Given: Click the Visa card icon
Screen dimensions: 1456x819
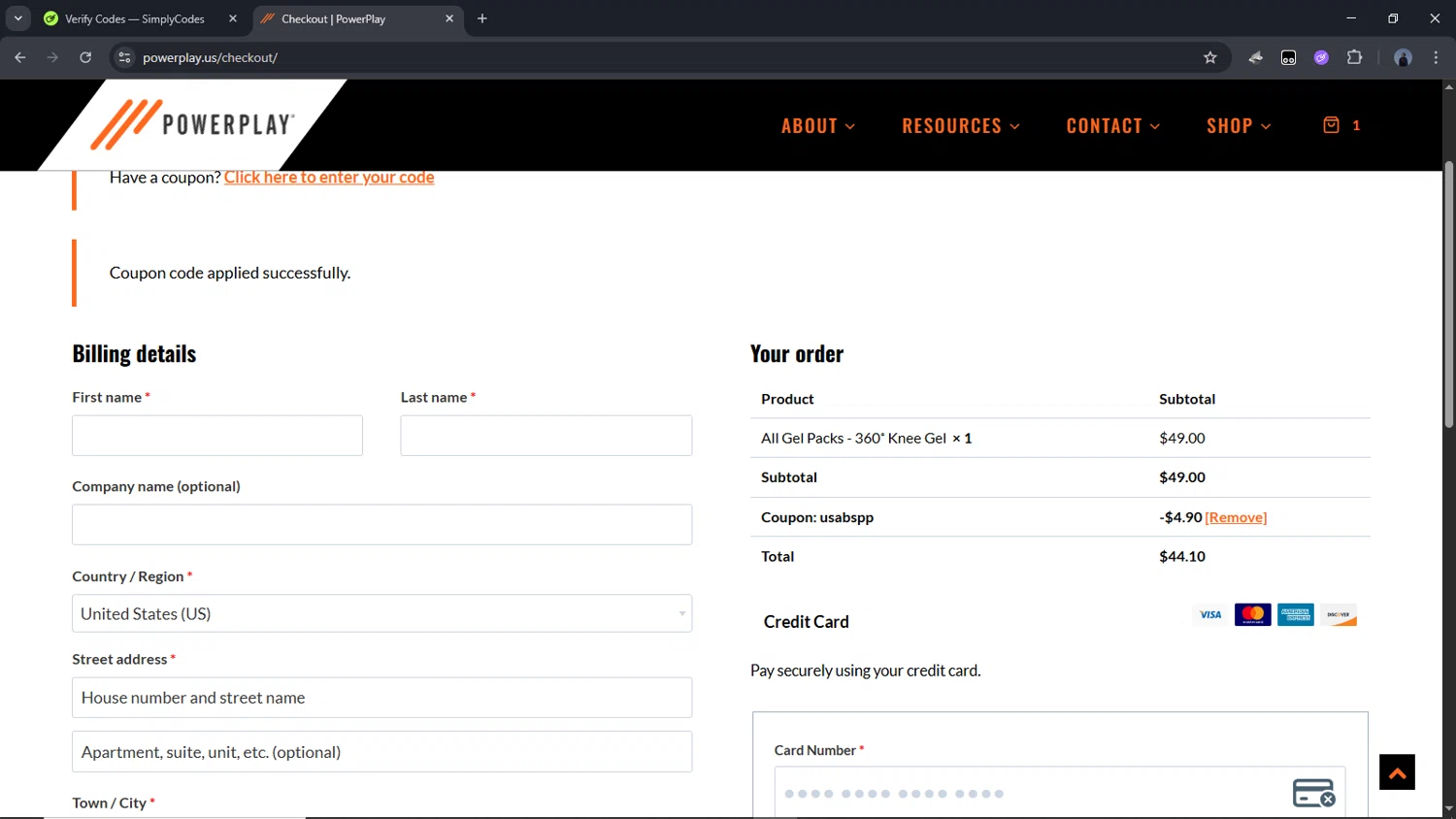Looking at the screenshot, I should pyautogui.click(x=1210, y=614).
